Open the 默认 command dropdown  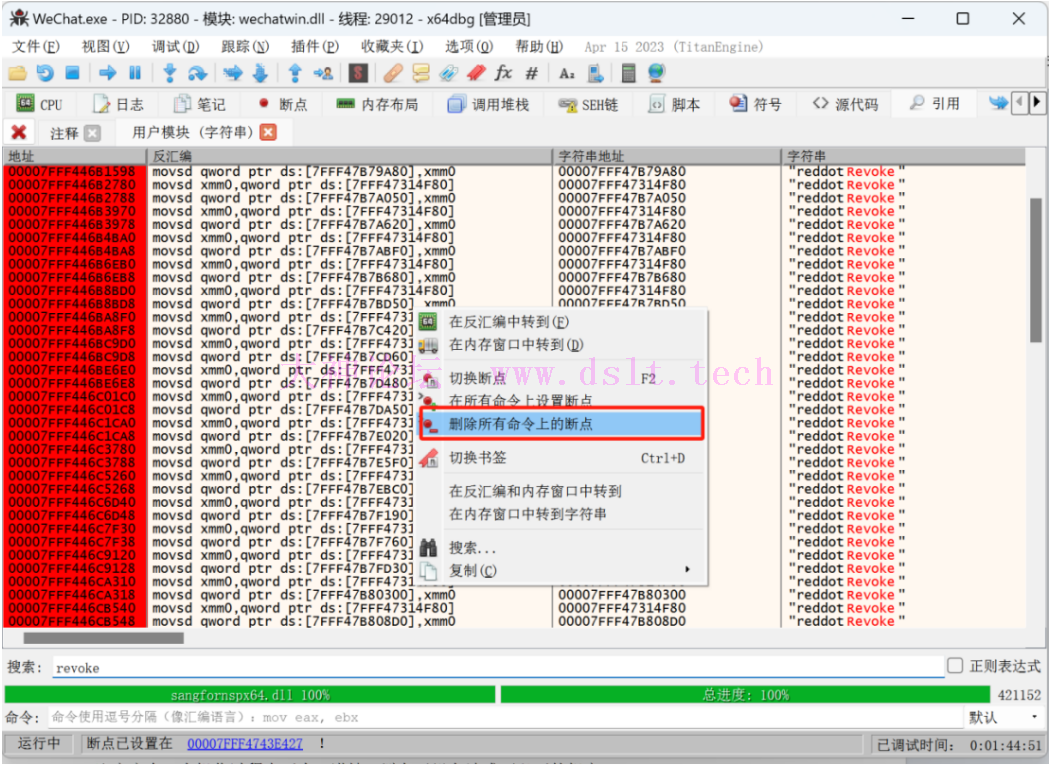coord(1005,717)
